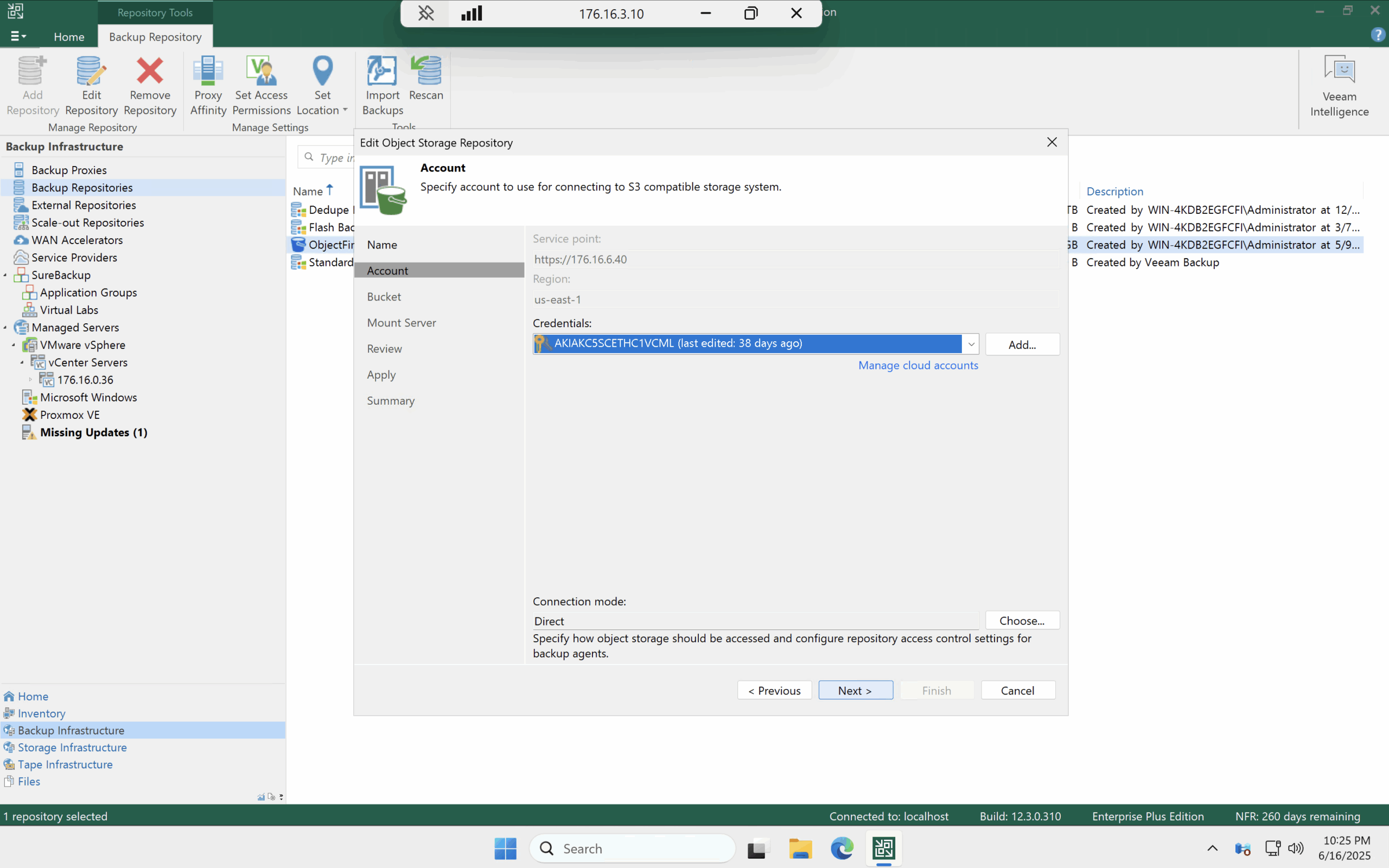Collapse the VMware vSphere tree node
The height and width of the screenshot is (868, 1389).
pyautogui.click(x=14, y=345)
